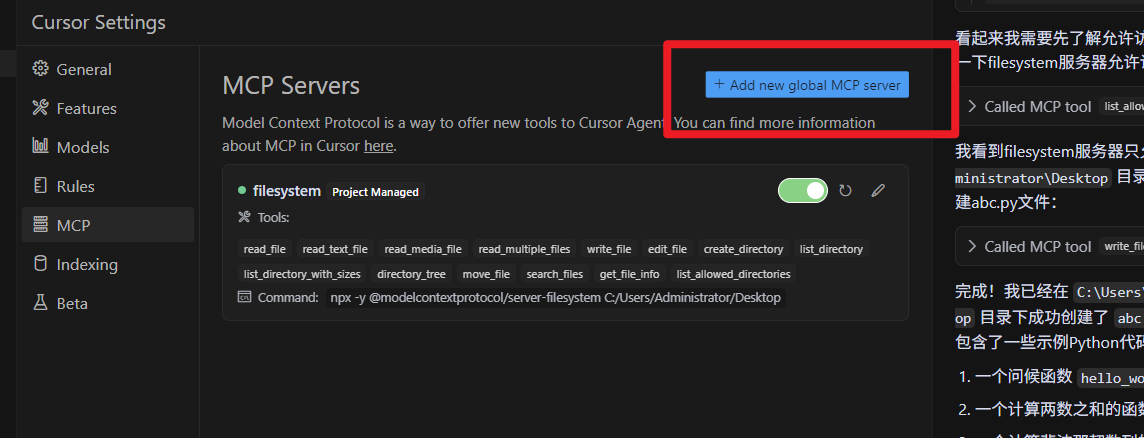The image size is (1144, 438).
Task: Click the Rules document icon
Action: (40, 185)
